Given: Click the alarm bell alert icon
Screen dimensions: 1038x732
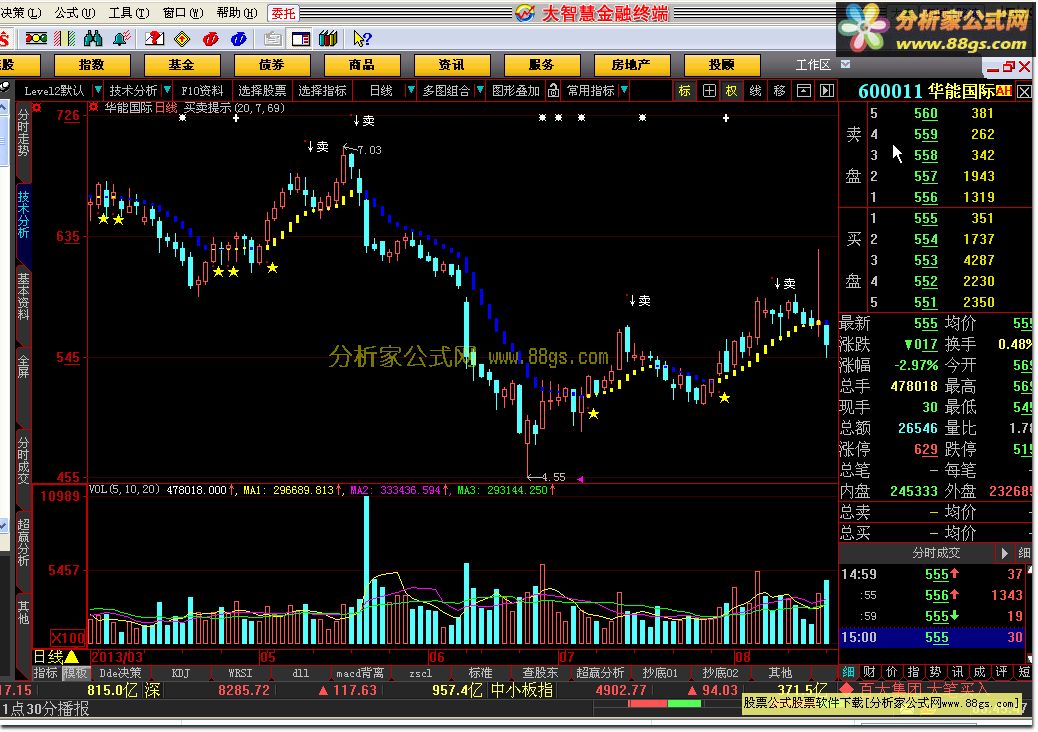Looking at the screenshot, I should point(121,39).
